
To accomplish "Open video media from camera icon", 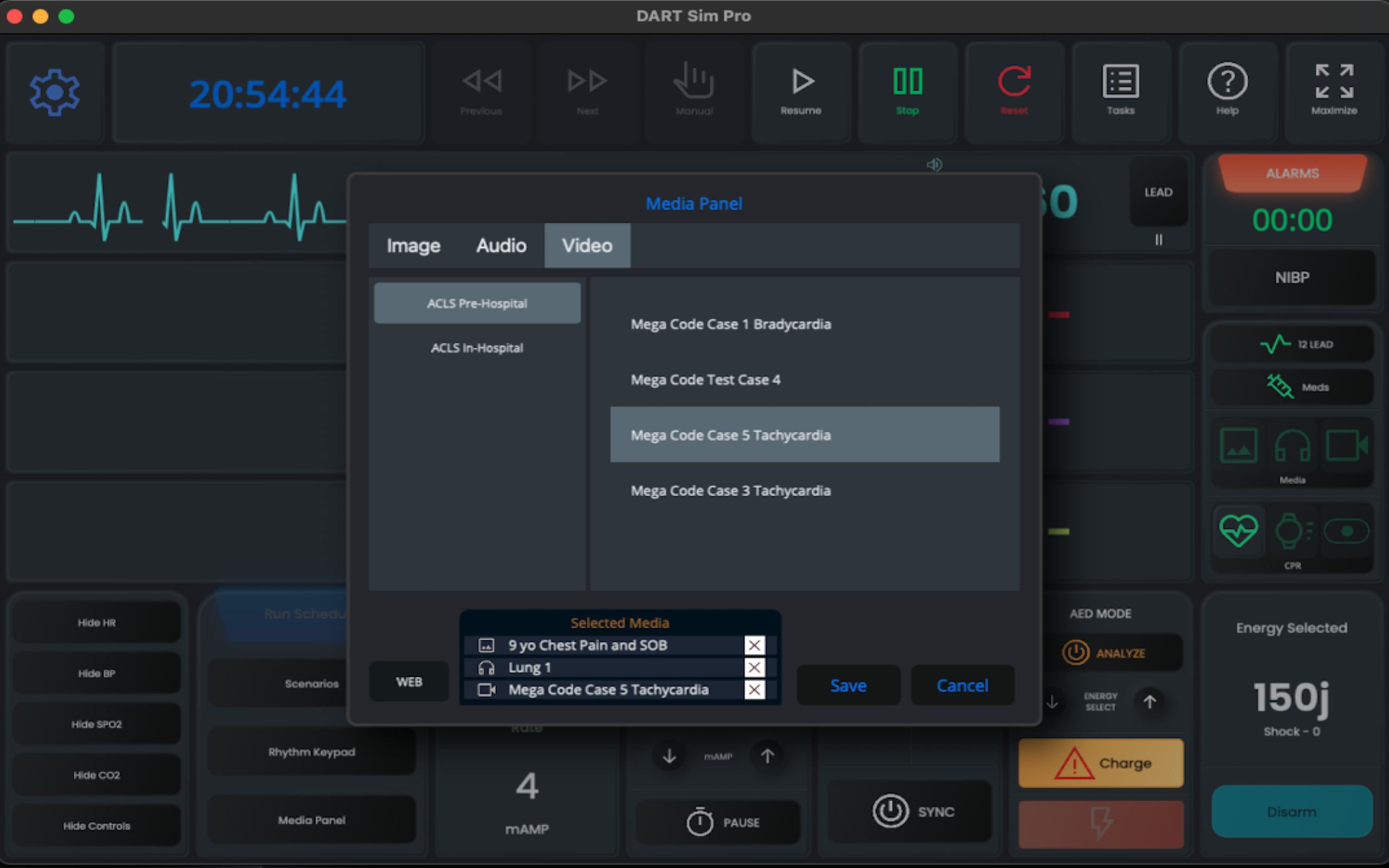I will coord(1347,445).
